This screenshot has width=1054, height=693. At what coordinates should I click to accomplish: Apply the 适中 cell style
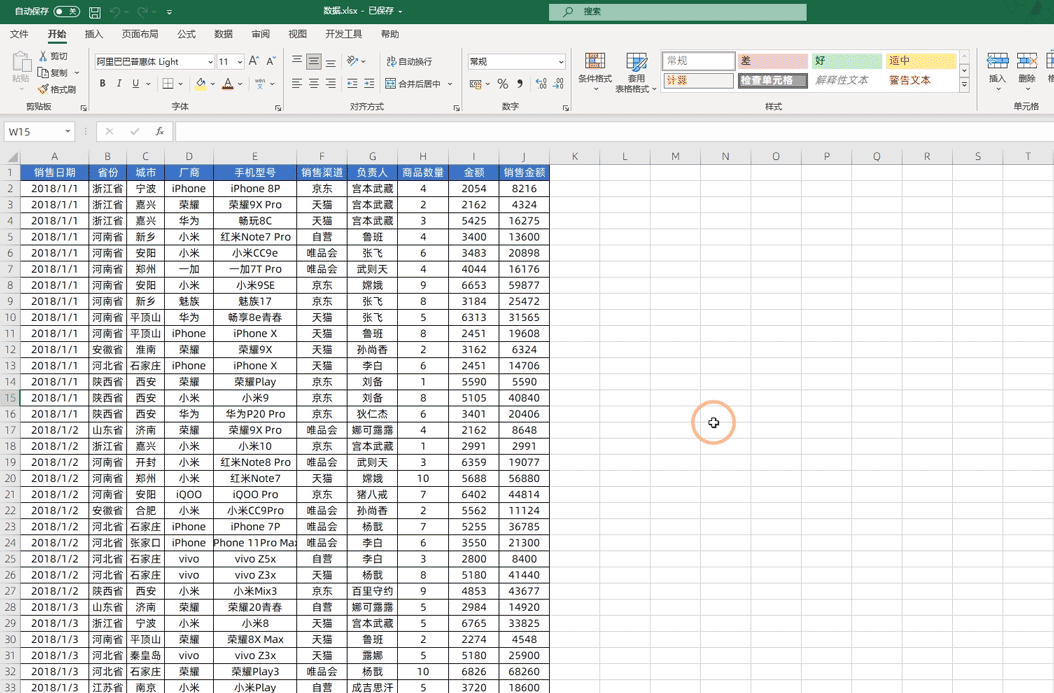click(x=920, y=60)
